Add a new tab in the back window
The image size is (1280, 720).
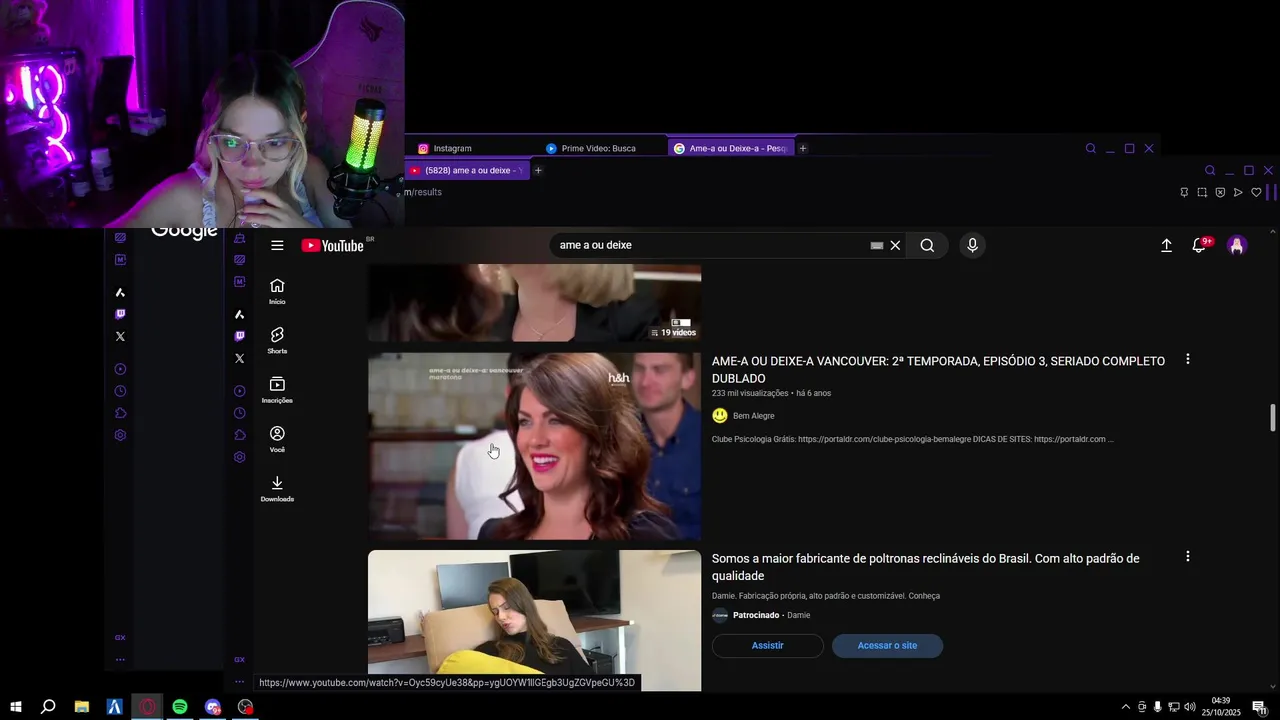coord(802,148)
